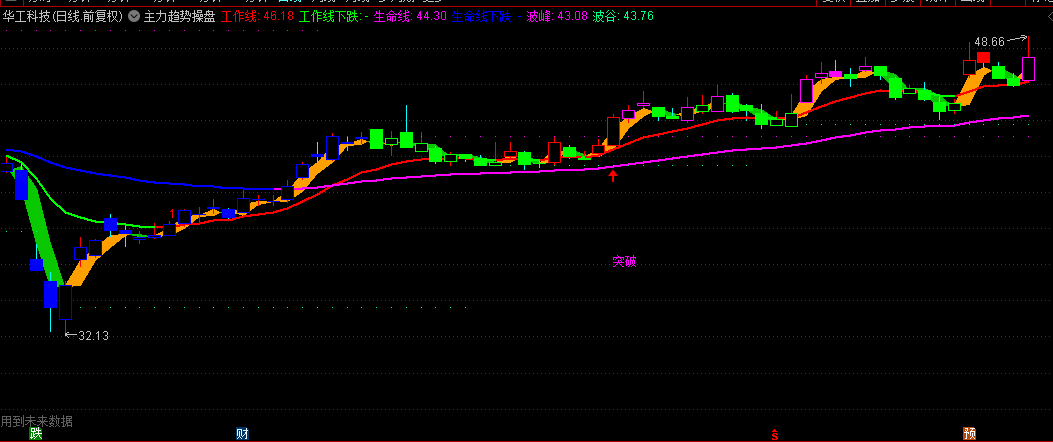The image size is (1053, 442).
Task: Click the red S marker on timeline
Action: coord(775,435)
